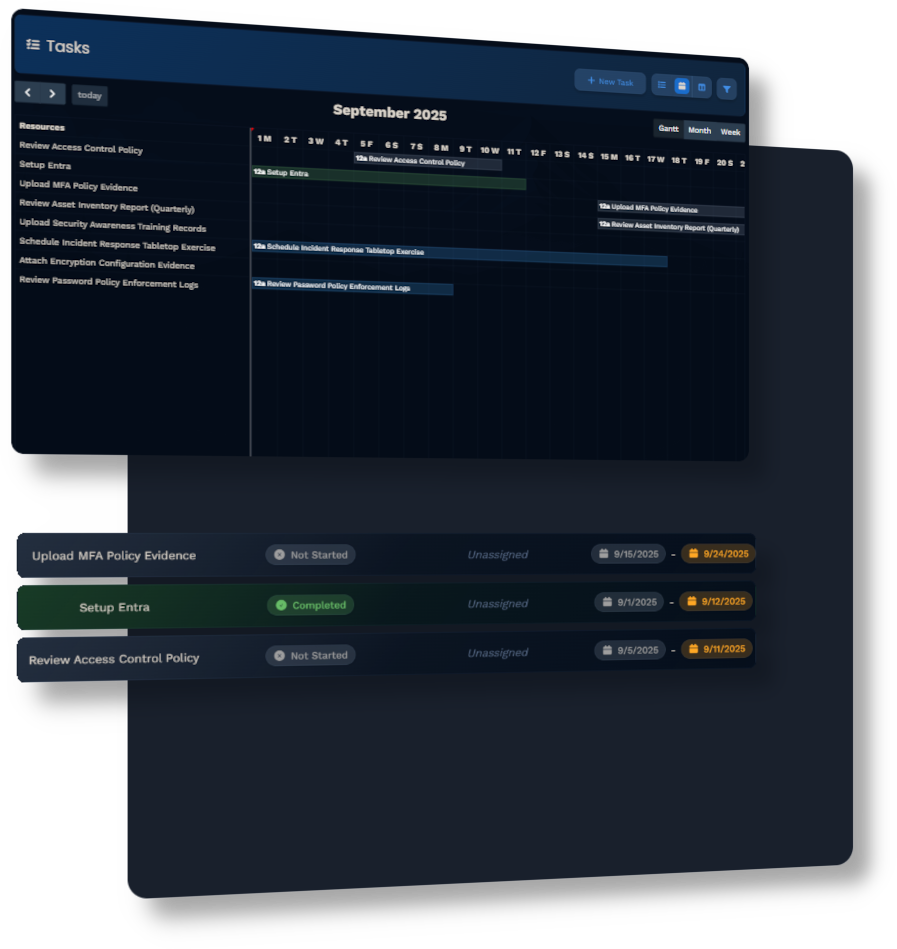897x949 pixels.
Task: Click Not Started status on Review Access row
Action: [310, 655]
